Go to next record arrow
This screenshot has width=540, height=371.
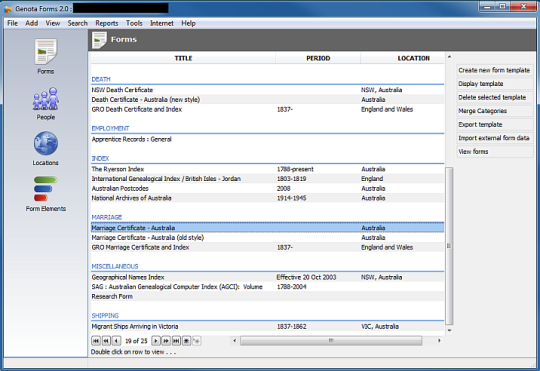pyautogui.click(x=156, y=341)
